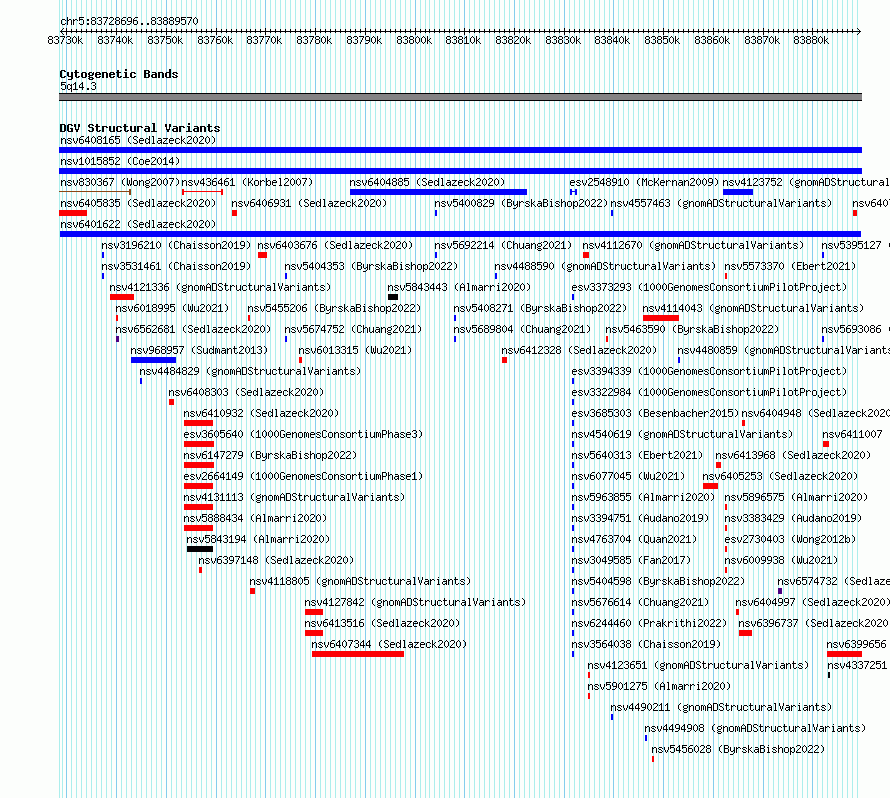The image size is (890, 798).
Task: Click esv2730403 (Wong2012b) label
Action: 790,539
